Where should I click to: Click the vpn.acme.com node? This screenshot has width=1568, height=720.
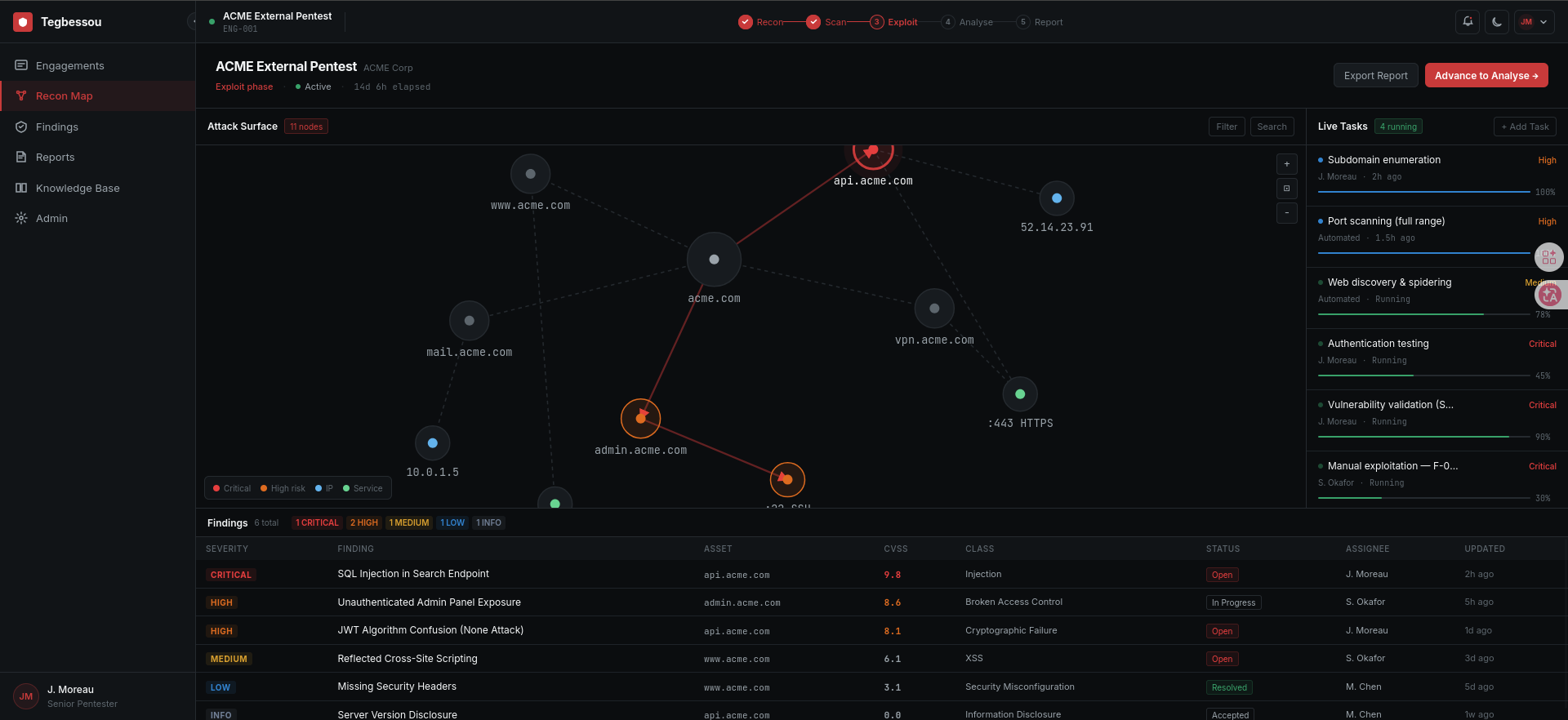point(934,309)
